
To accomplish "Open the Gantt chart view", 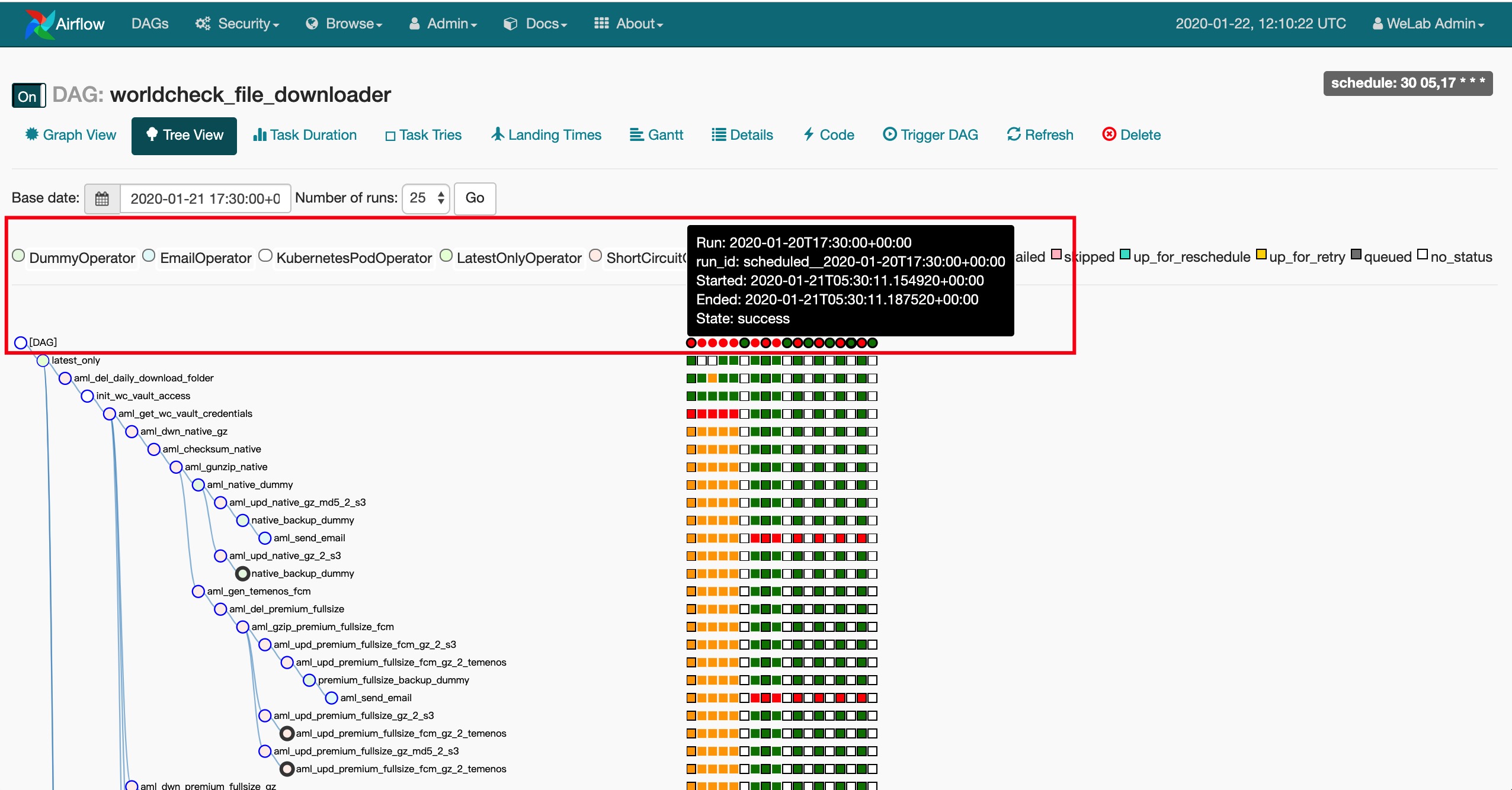I will (x=656, y=135).
